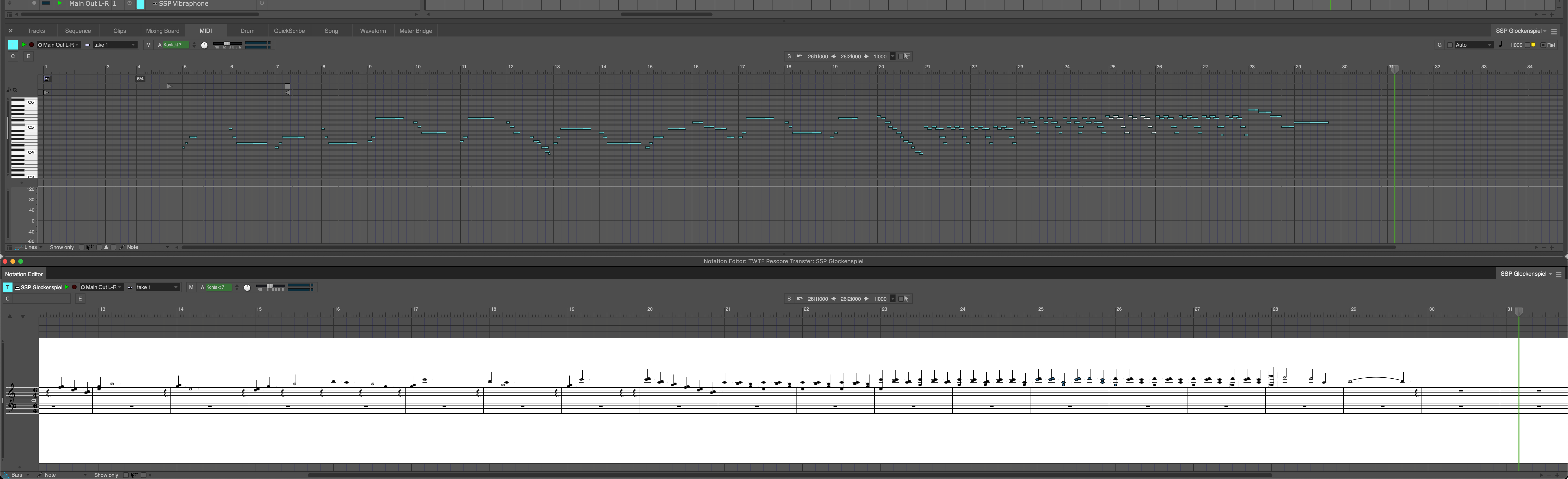Click the 6/4 meter change marker

pyautogui.click(x=140, y=78)
